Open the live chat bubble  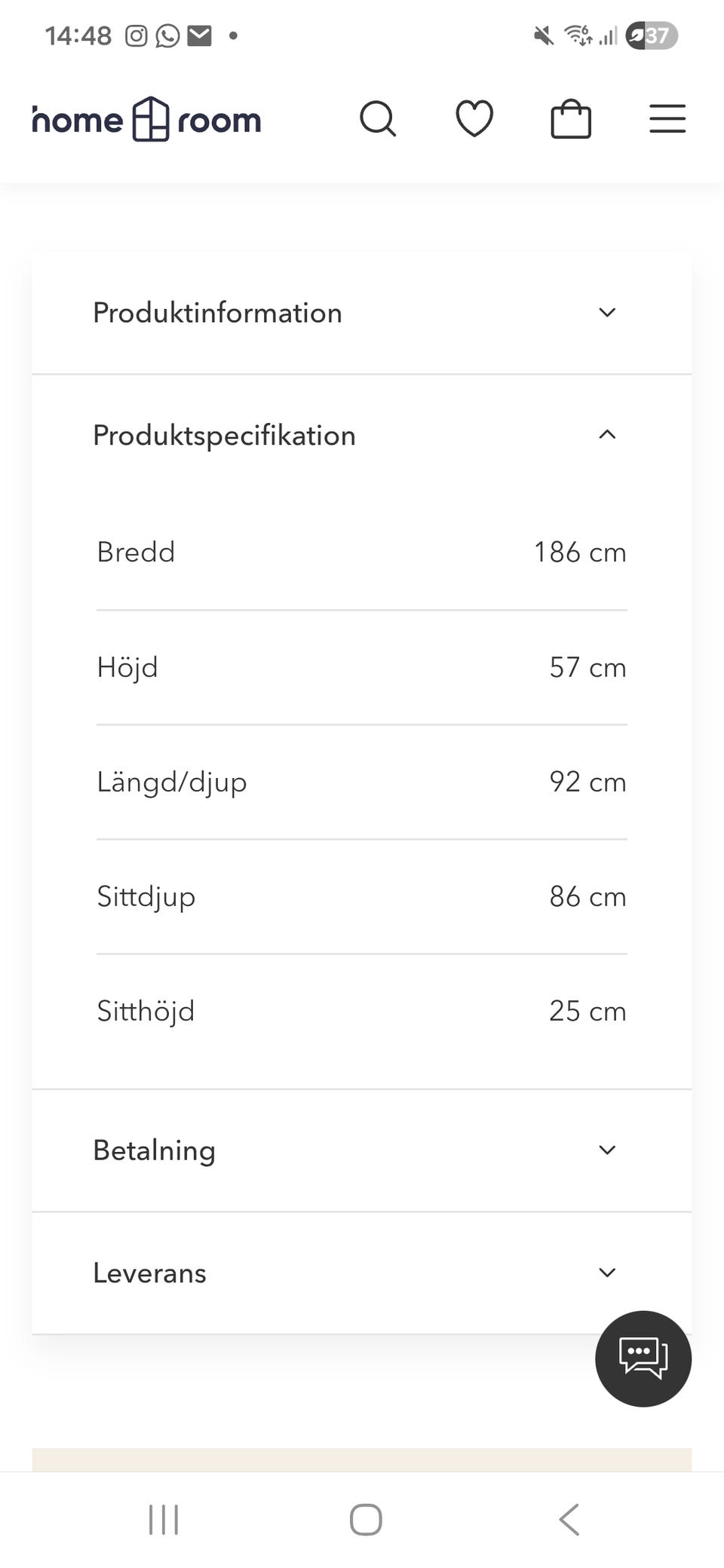643,1358
